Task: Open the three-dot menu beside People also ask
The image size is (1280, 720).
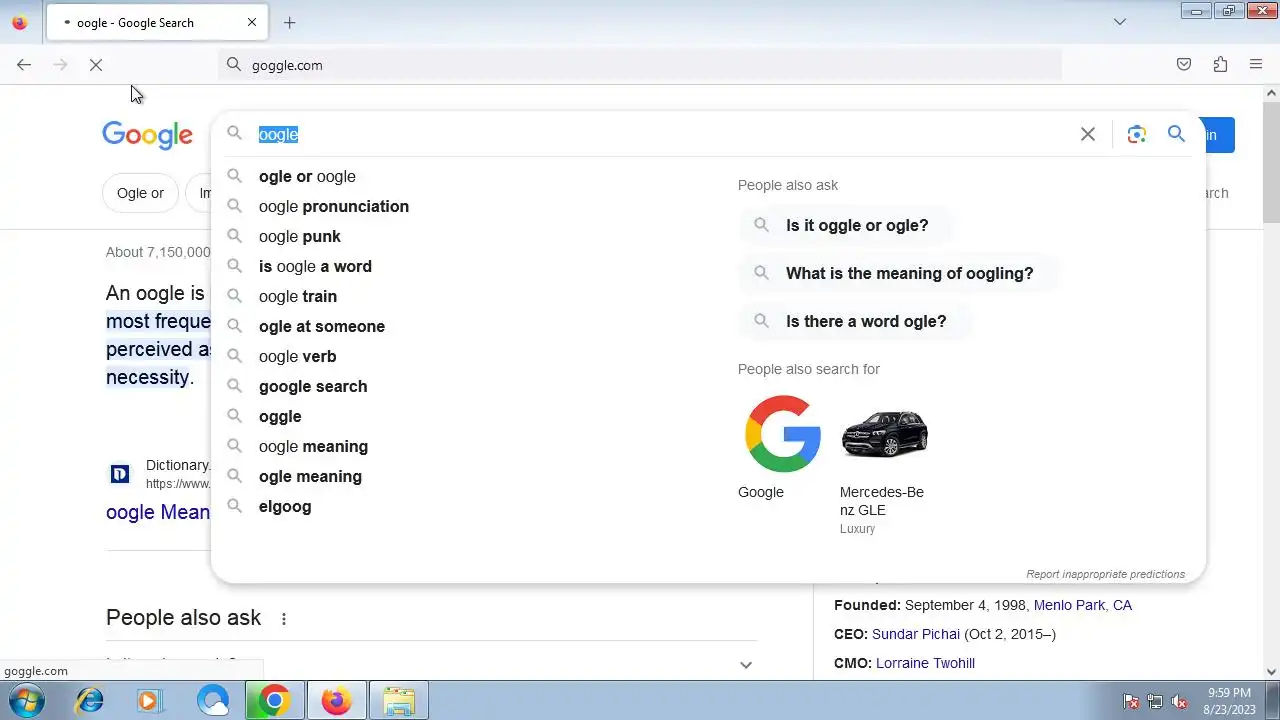Action: pos(284,619)
